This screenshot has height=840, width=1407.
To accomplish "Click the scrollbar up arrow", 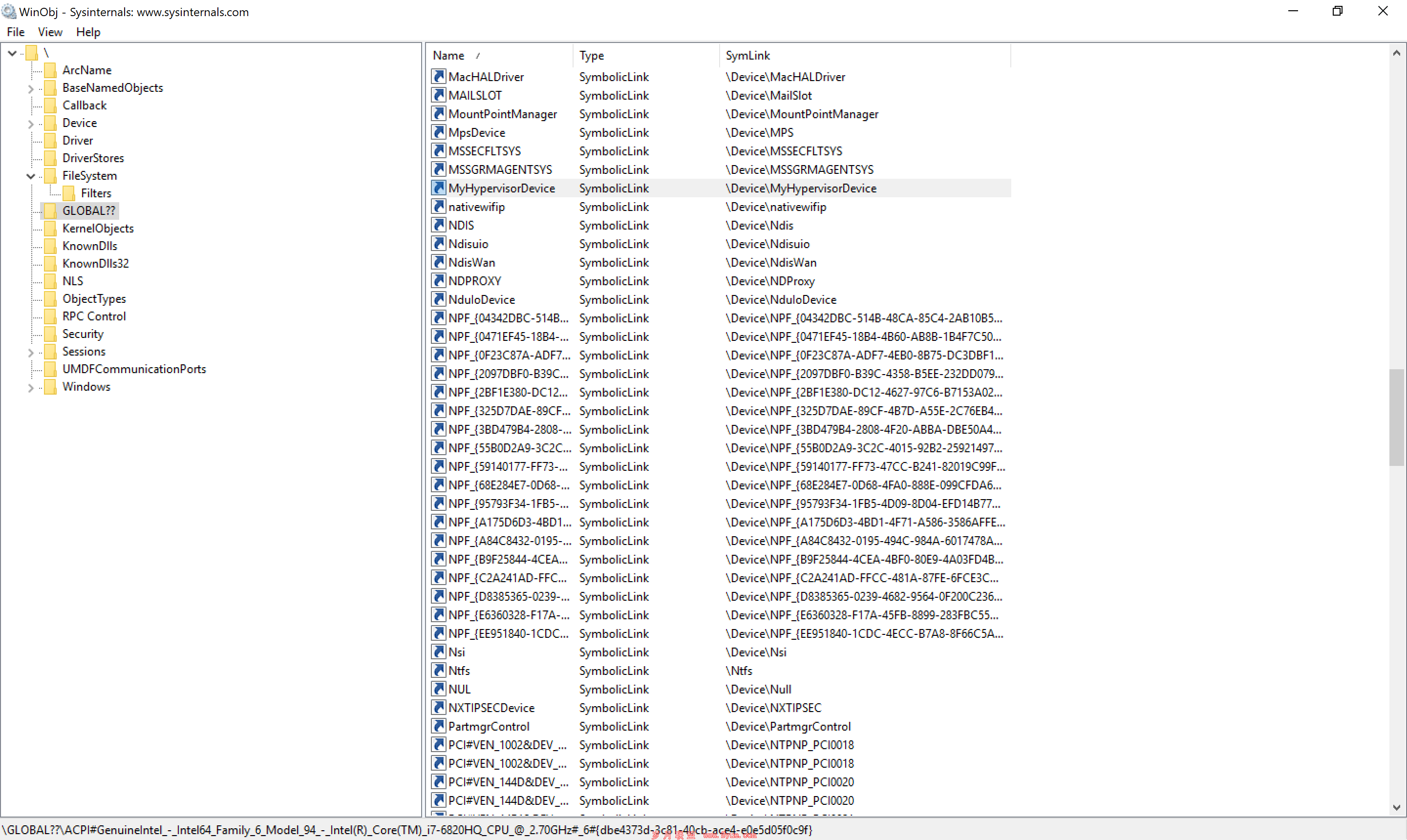I will (x=1396, y=53).
